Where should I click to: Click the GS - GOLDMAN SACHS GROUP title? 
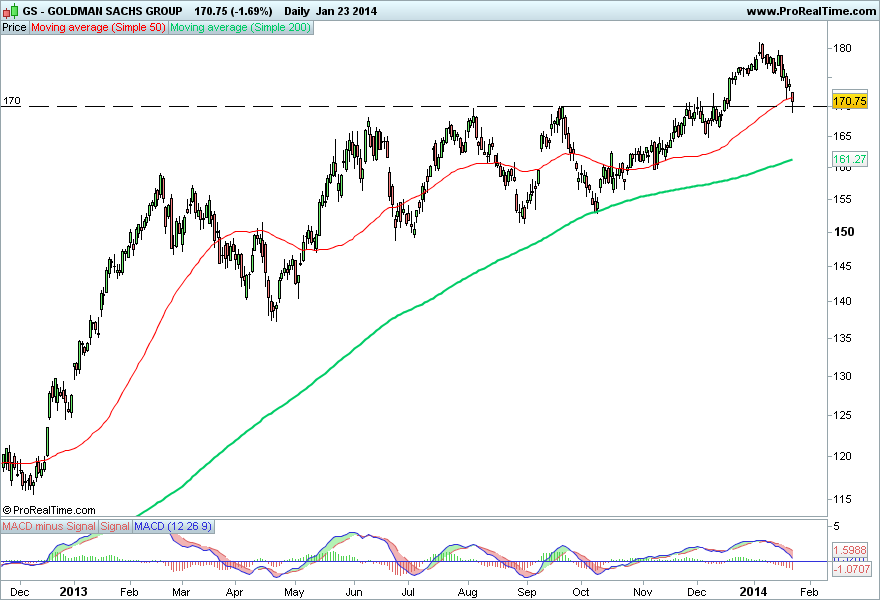coord(102,11)
